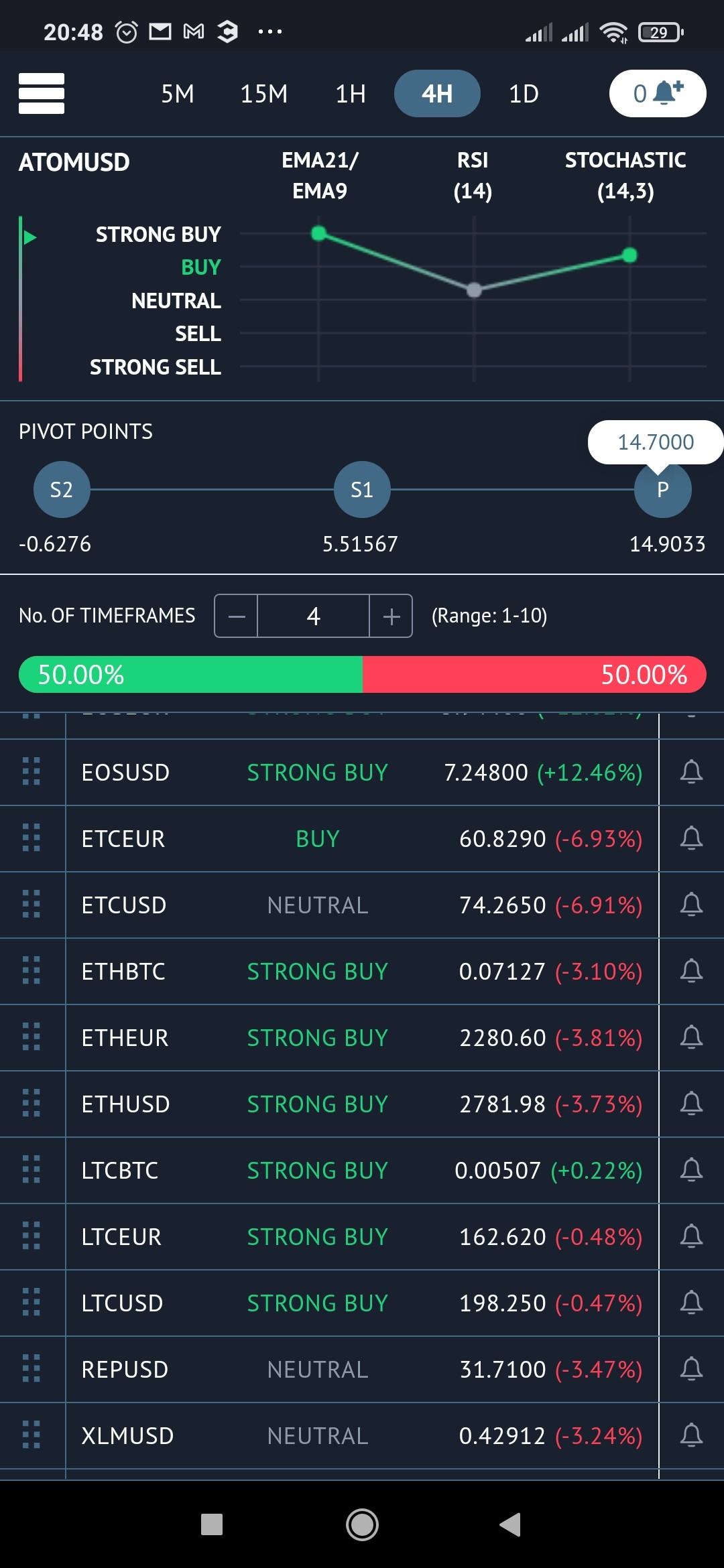Tap the XLMUSD alert bell
Image resolution: width=724 pixels, height=1568 pixels.
pos(691,1435)
